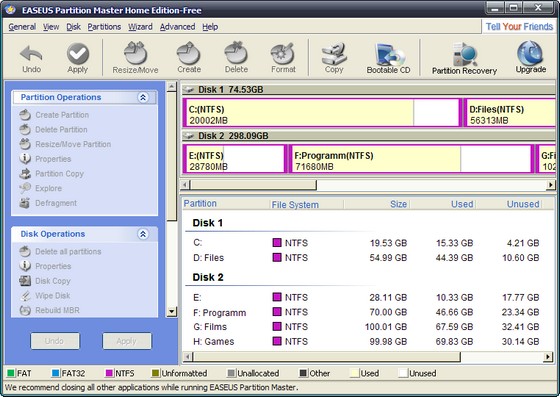Select the D:Files(NTFS) partition block

click(x=511, y=113)
